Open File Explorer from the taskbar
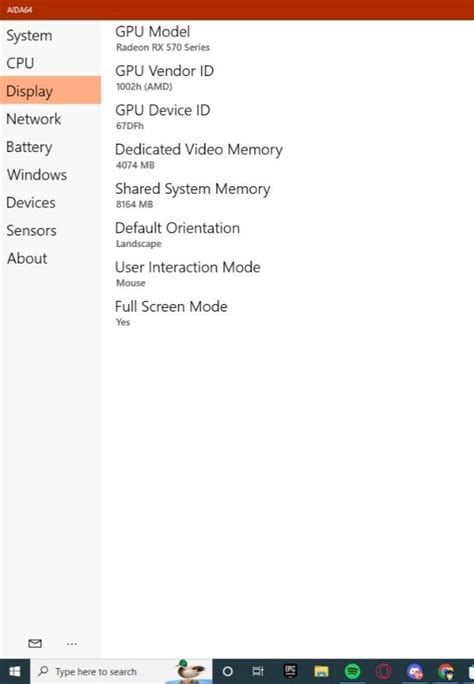Image resolution: width=474 pixels, height=684 pixels. click(x=321, y=671)
